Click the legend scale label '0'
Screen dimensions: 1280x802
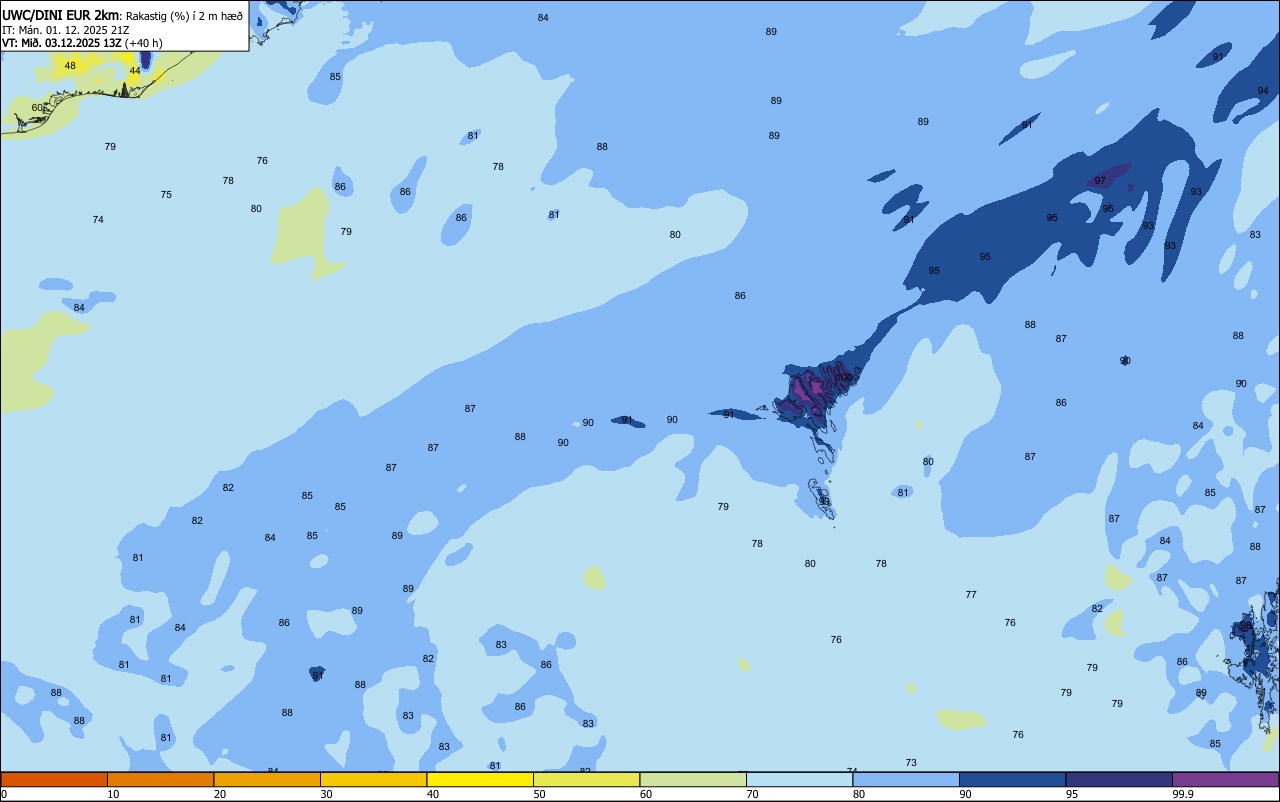pyautogui.click(x=4, y=794)
